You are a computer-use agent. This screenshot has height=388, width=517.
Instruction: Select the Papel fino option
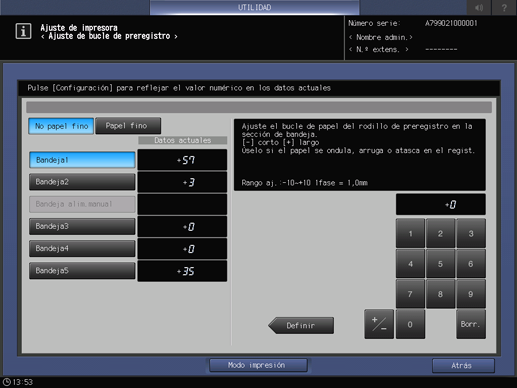[x=128, y=126]
